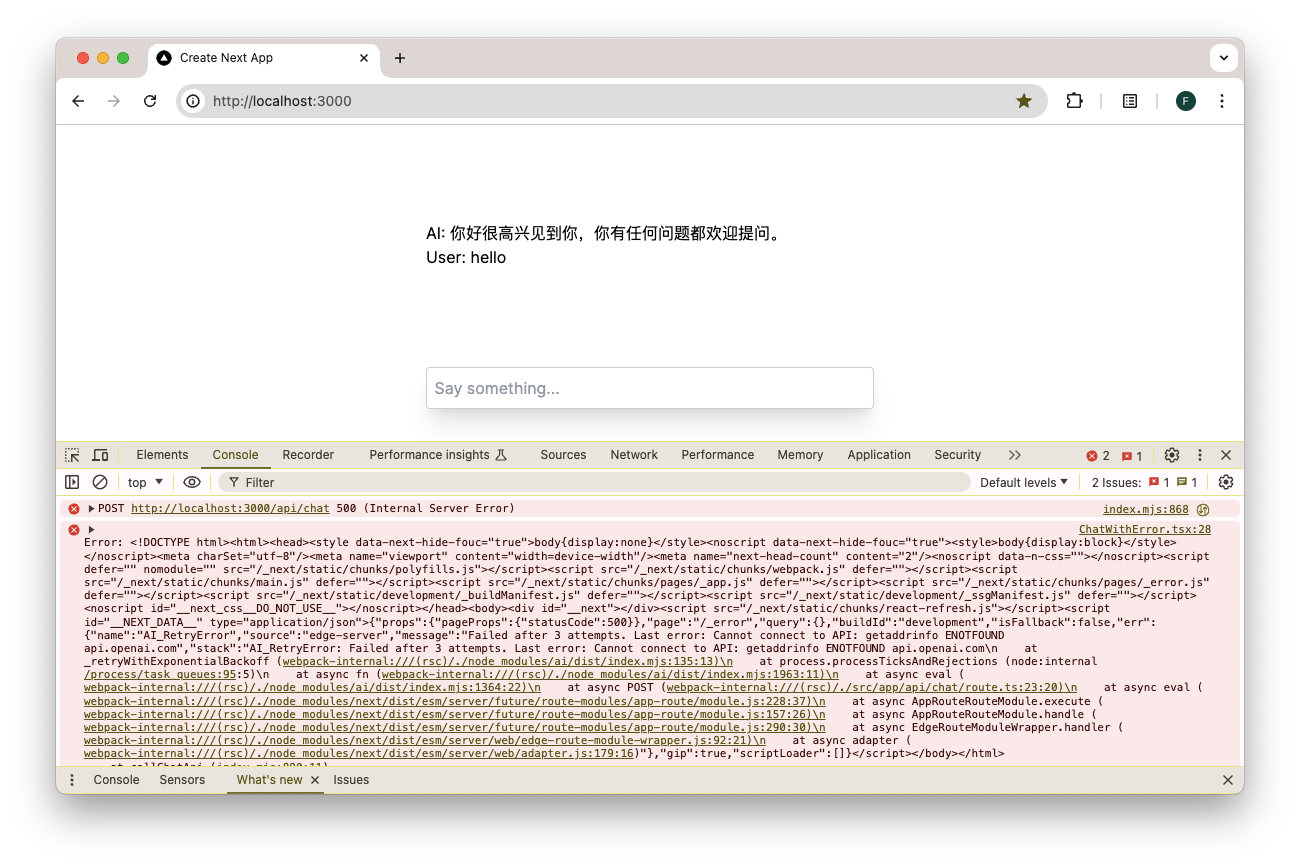Screen dimensions: 1300x868
Task: Focus the console Filter field
Action: click(x=594, y=482)
